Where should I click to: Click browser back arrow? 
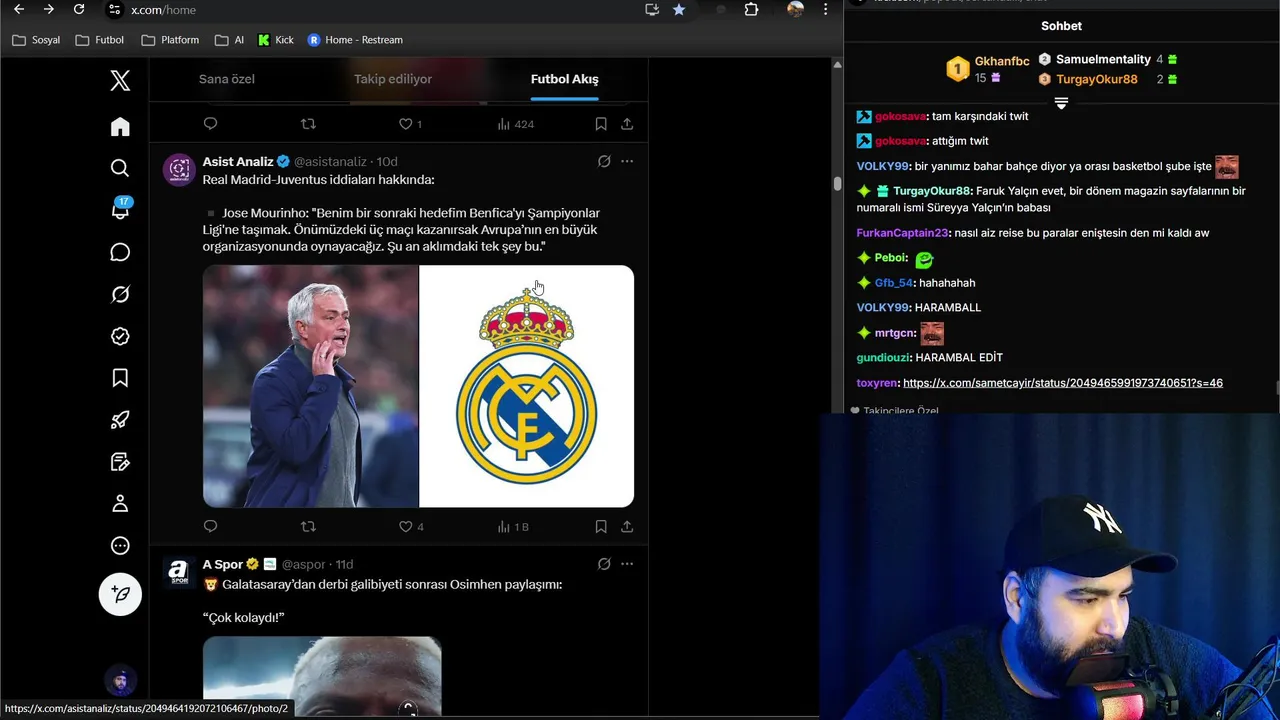pos(19,9)
